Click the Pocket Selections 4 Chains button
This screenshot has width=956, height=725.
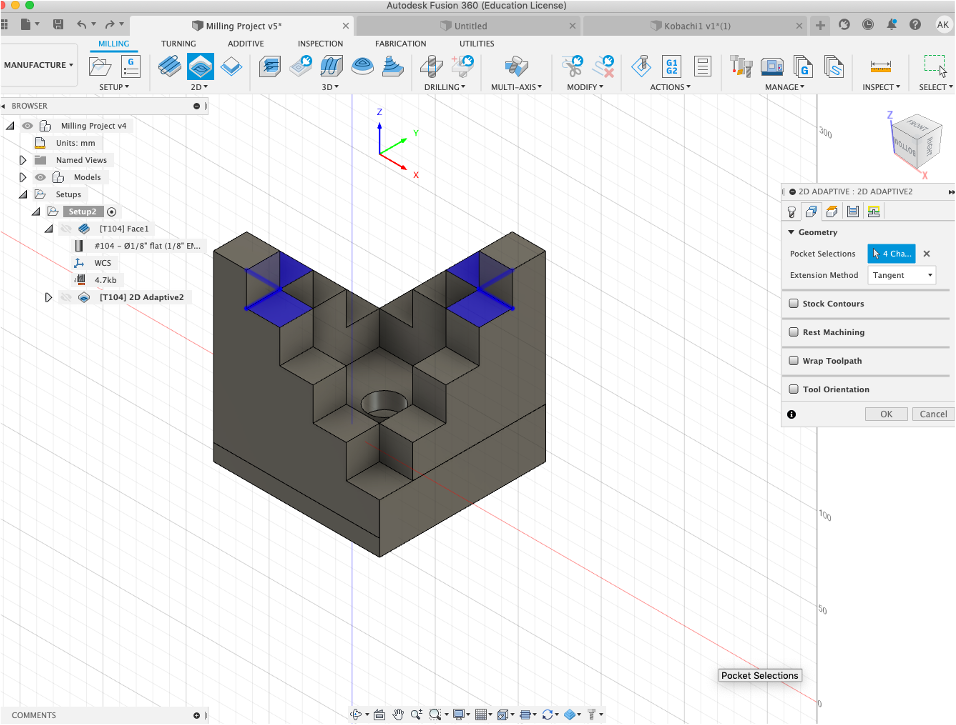point(891,254)
